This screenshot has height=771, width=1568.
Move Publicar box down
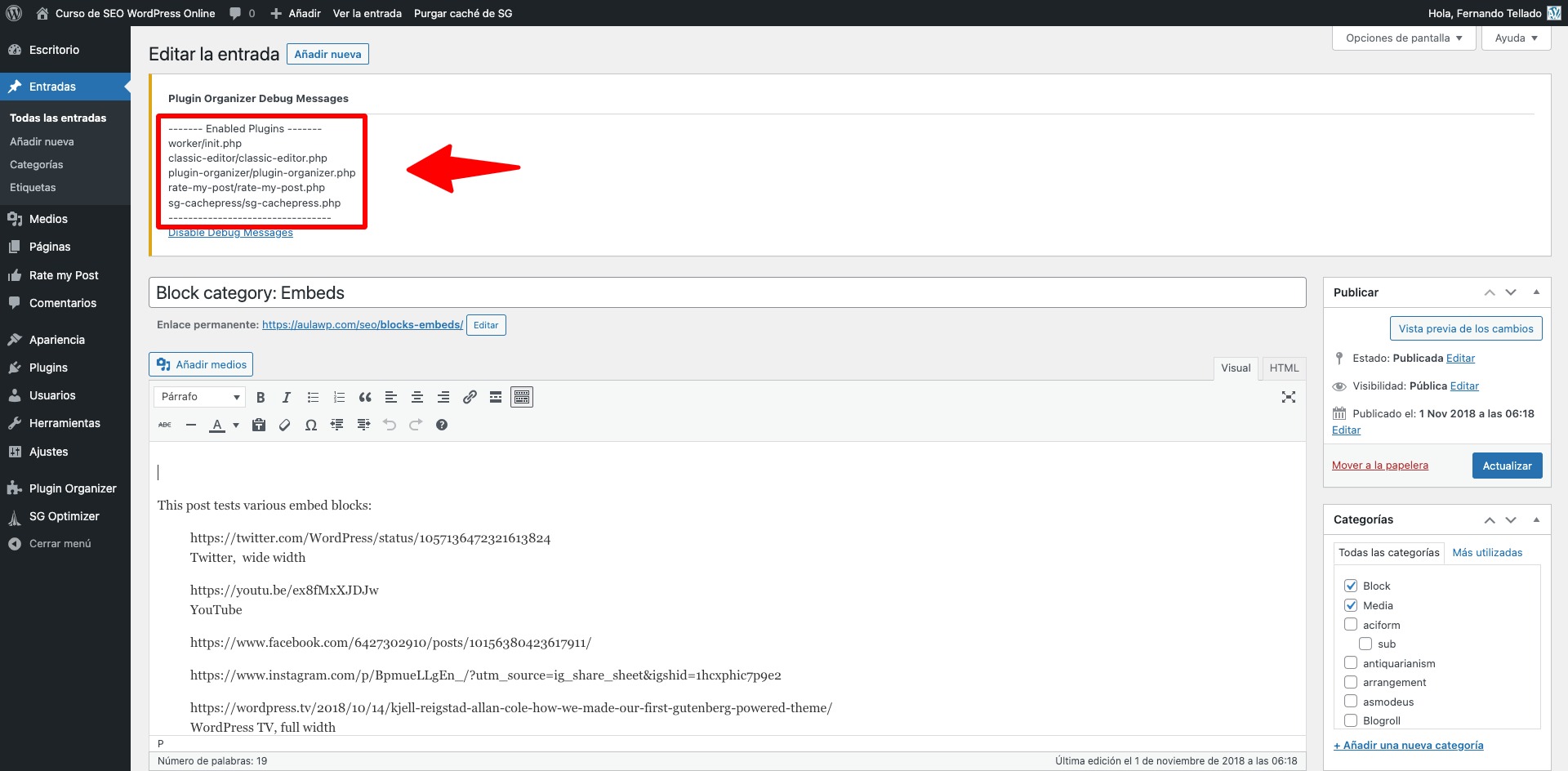tap(1511, 292)
